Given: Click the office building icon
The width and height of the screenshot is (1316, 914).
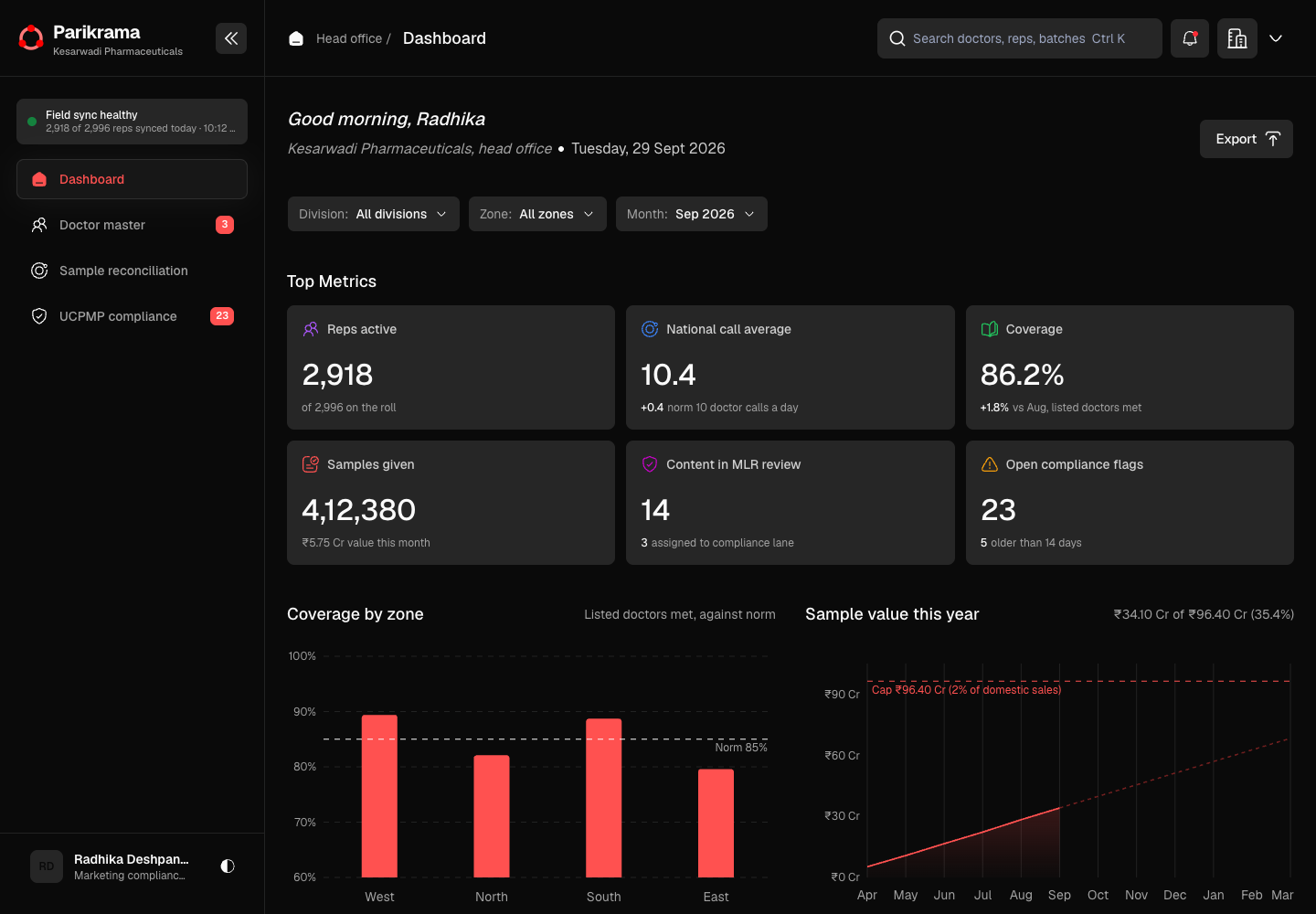Looking at the screenshot, I should [1237, 38].
